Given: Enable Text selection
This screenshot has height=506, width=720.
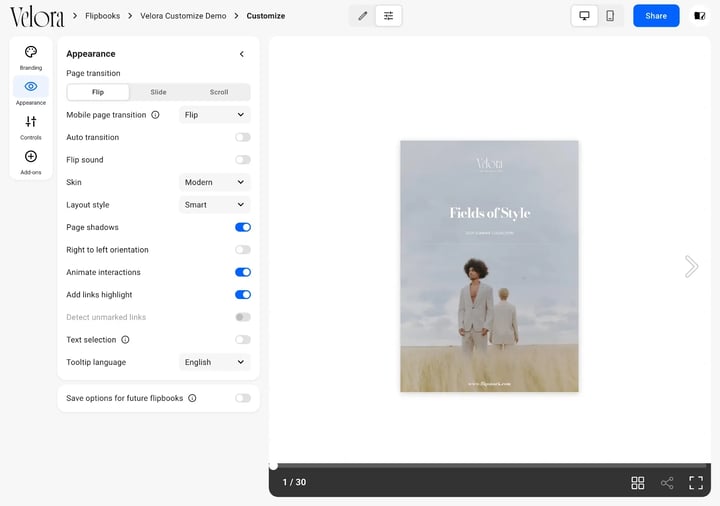Looking at the screenshot, I should point(242,340).
